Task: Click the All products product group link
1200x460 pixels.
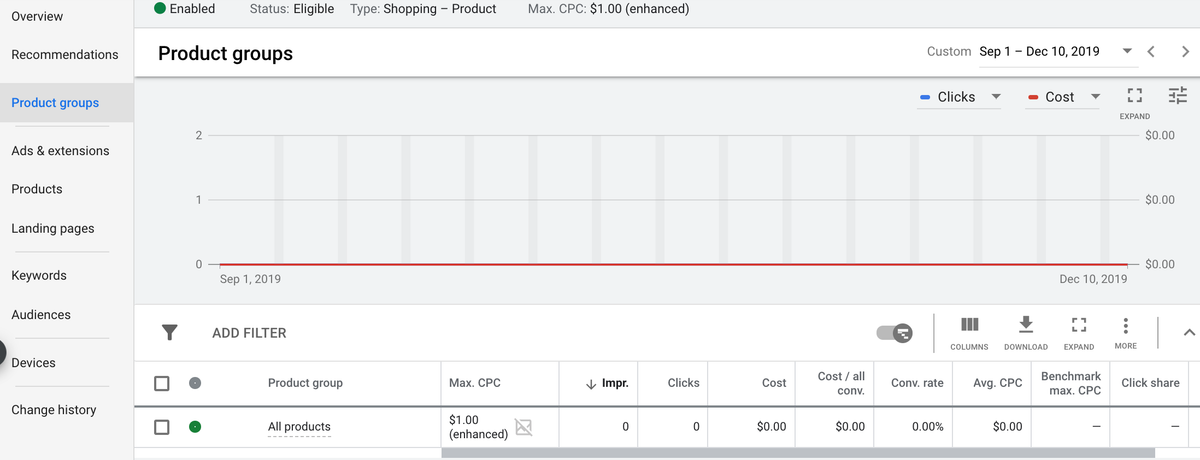Action: point(299,427)
